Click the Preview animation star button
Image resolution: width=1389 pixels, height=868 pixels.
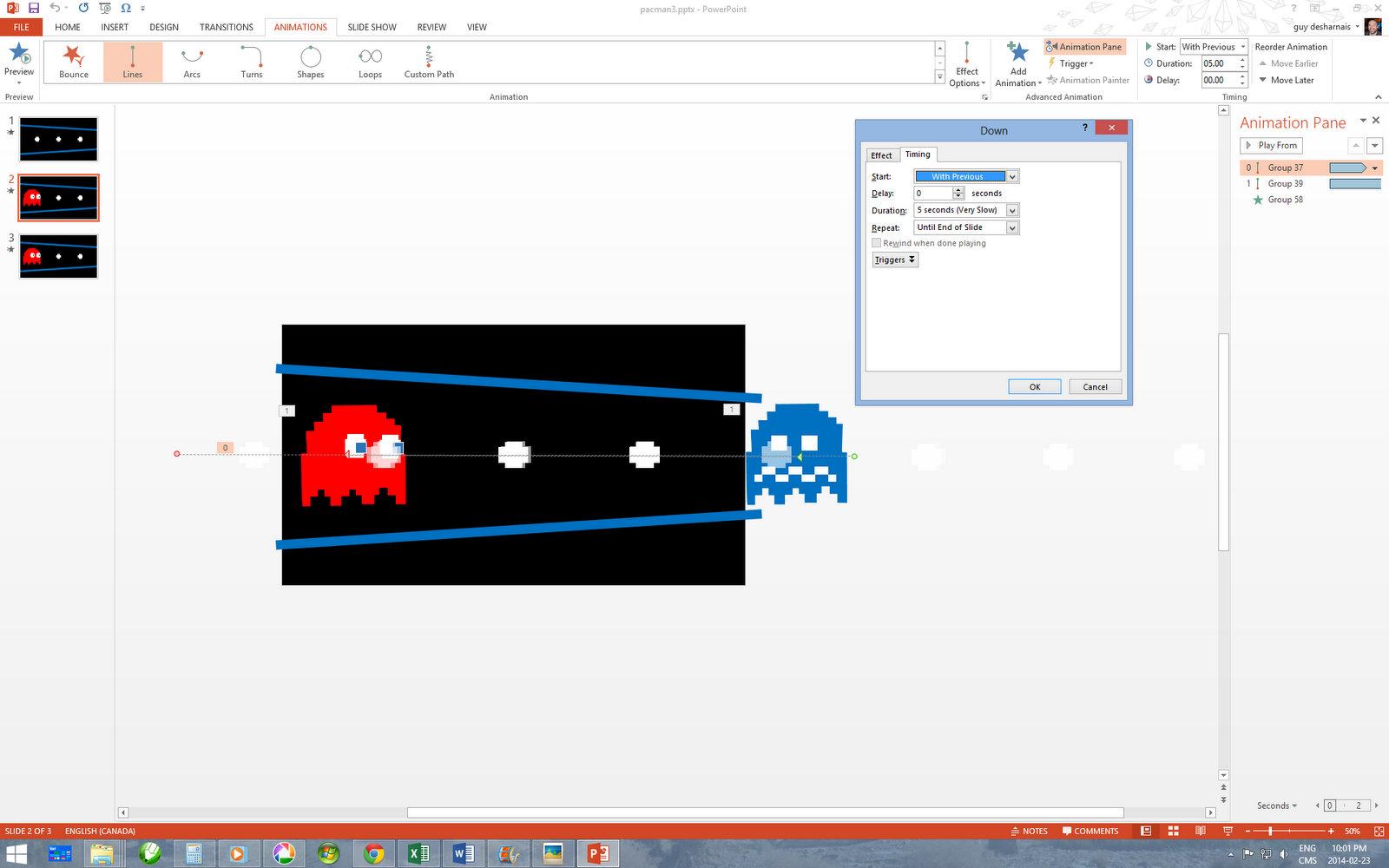tap(19, 54)
